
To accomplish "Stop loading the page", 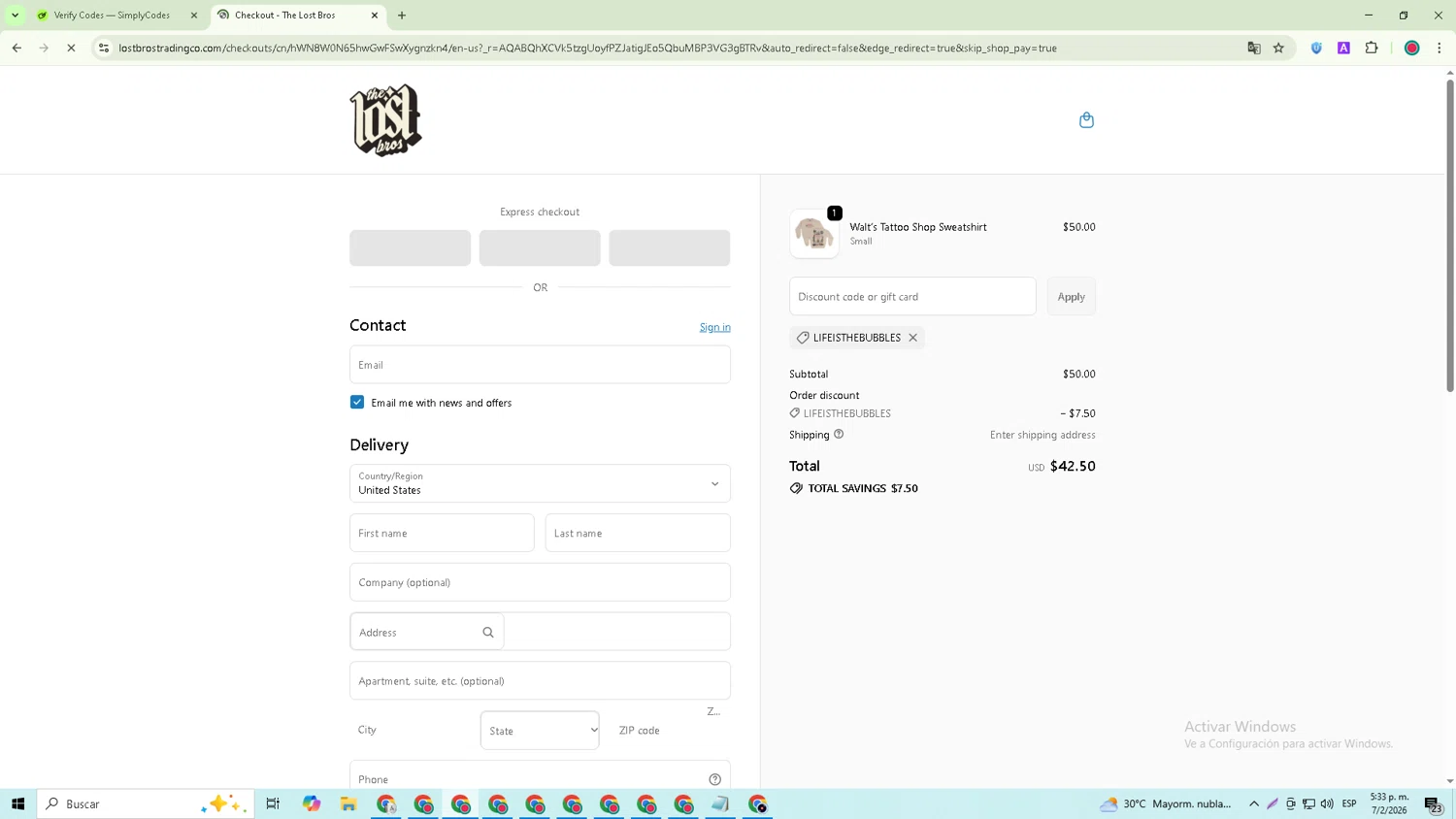I will point(71,48).
